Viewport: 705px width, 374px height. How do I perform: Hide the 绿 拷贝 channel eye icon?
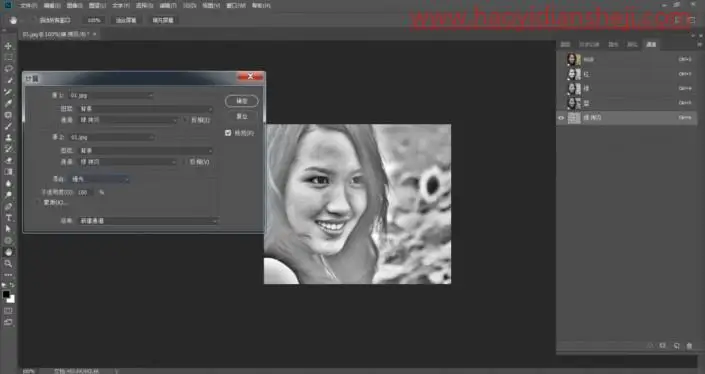click(x=561, y=118)
